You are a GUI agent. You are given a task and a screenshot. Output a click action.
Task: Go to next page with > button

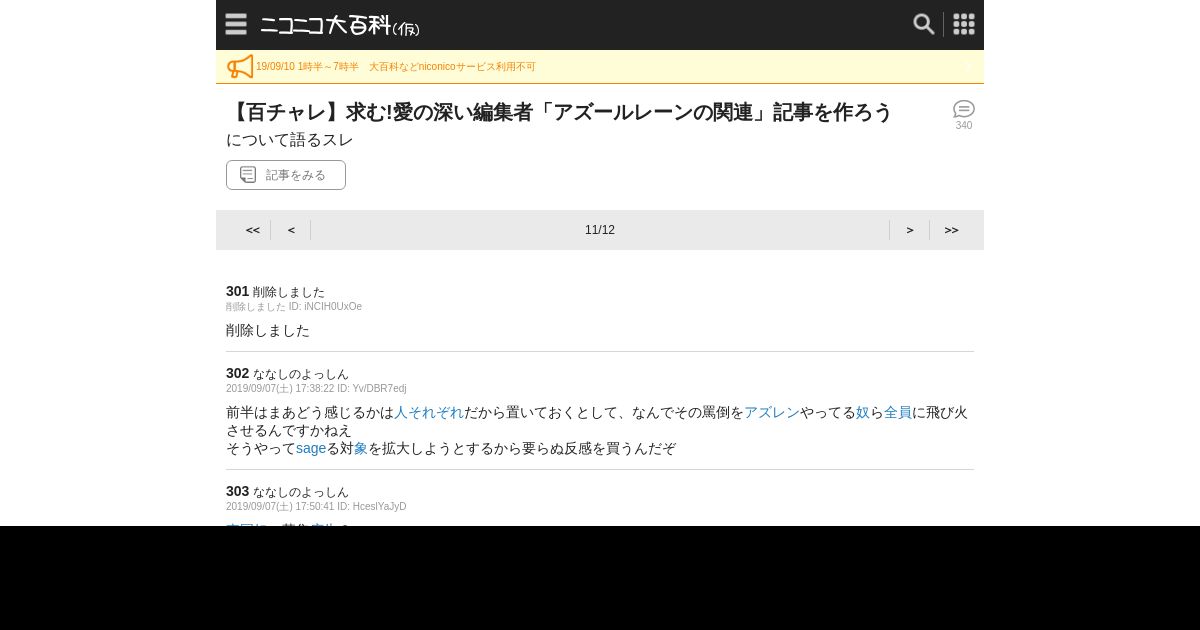(910, 230)
